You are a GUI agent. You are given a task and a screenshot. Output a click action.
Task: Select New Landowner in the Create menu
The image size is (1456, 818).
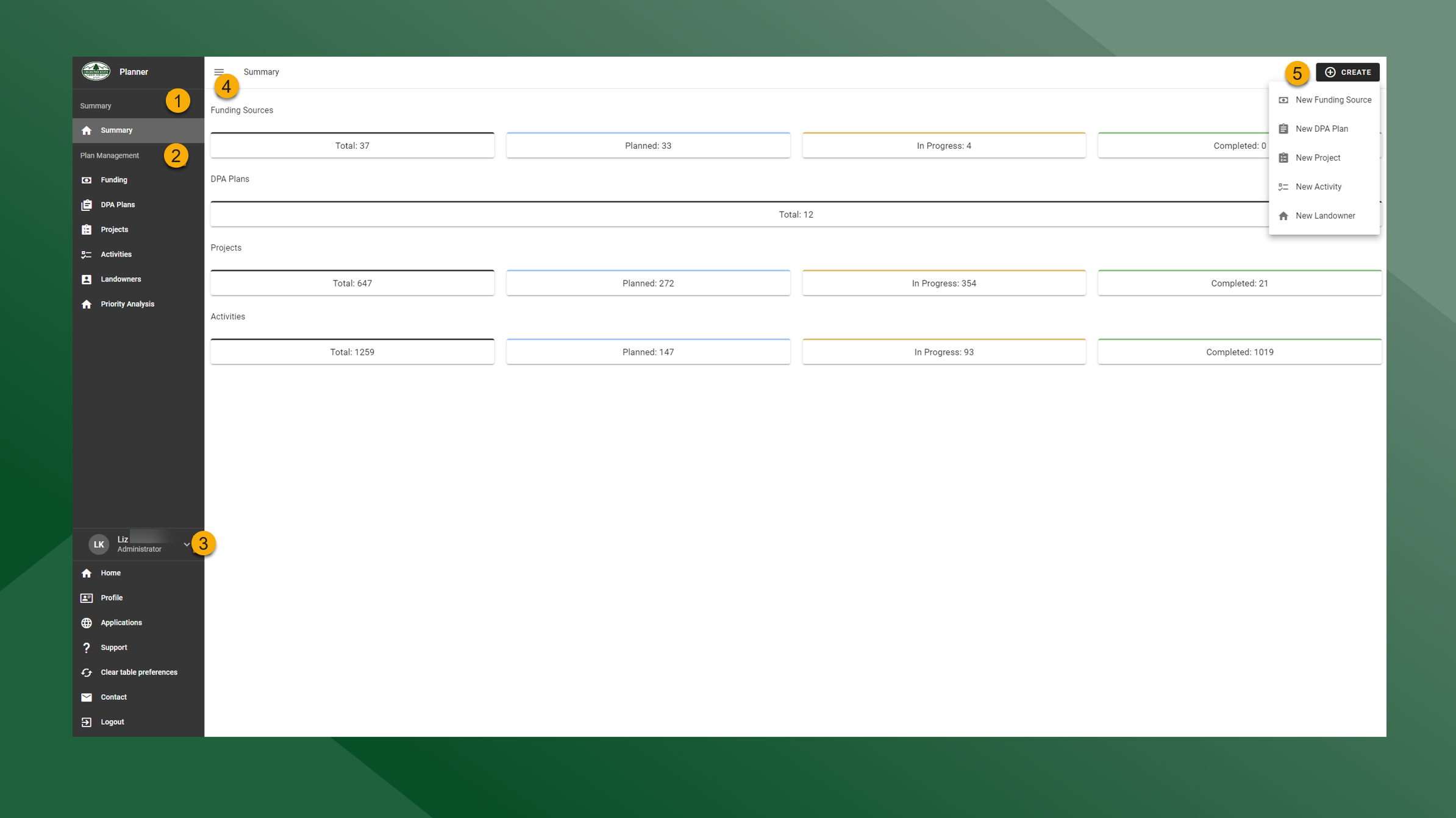(1326, 215)
